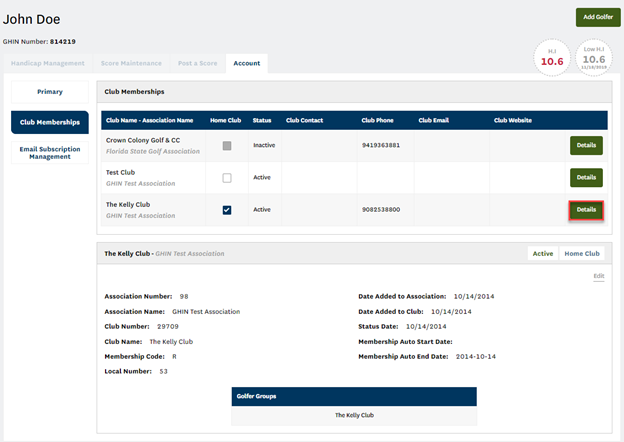Click The Kelly Club golfer group row

354,415
